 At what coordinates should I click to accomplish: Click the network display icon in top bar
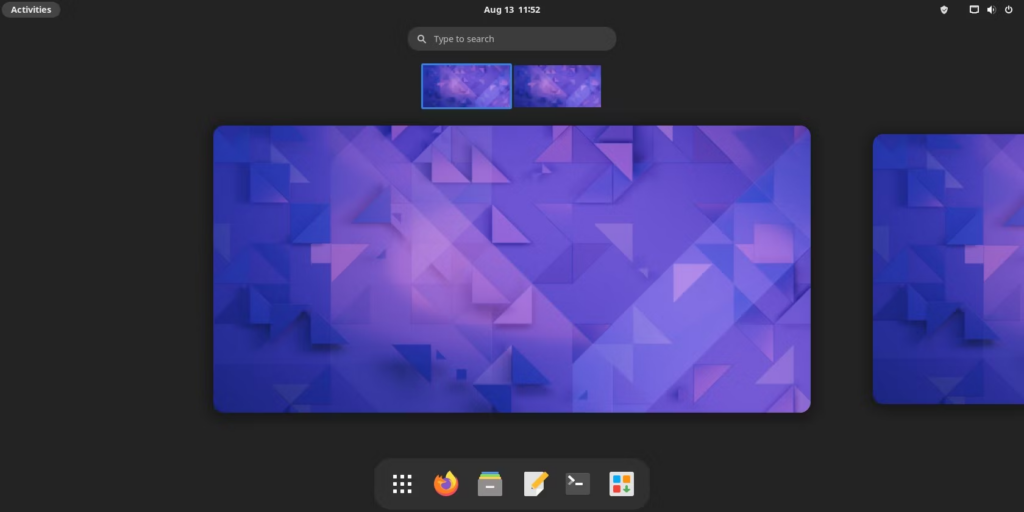[x=974, y=10]
